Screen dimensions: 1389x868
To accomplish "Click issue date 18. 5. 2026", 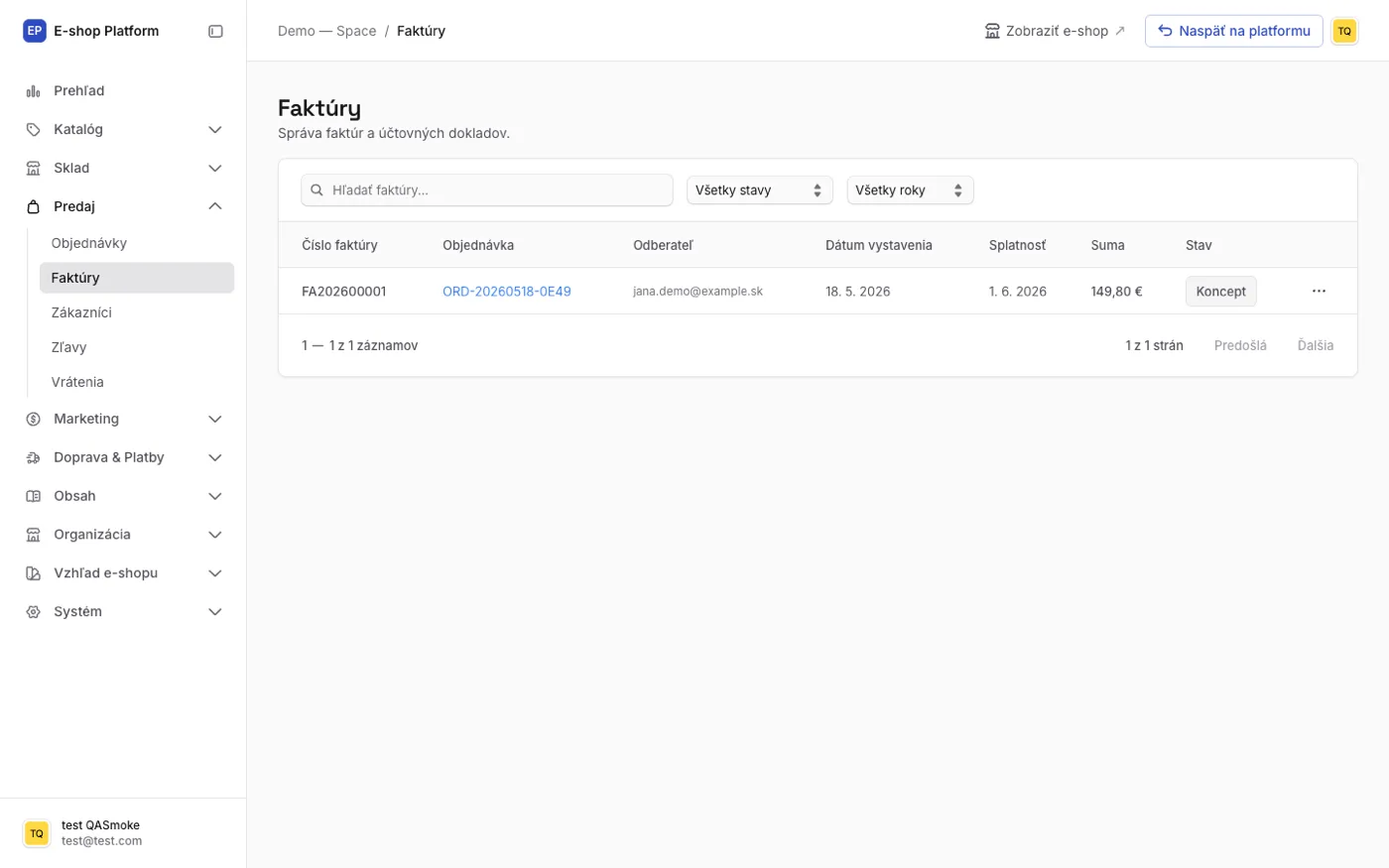I will coord(858,292).
